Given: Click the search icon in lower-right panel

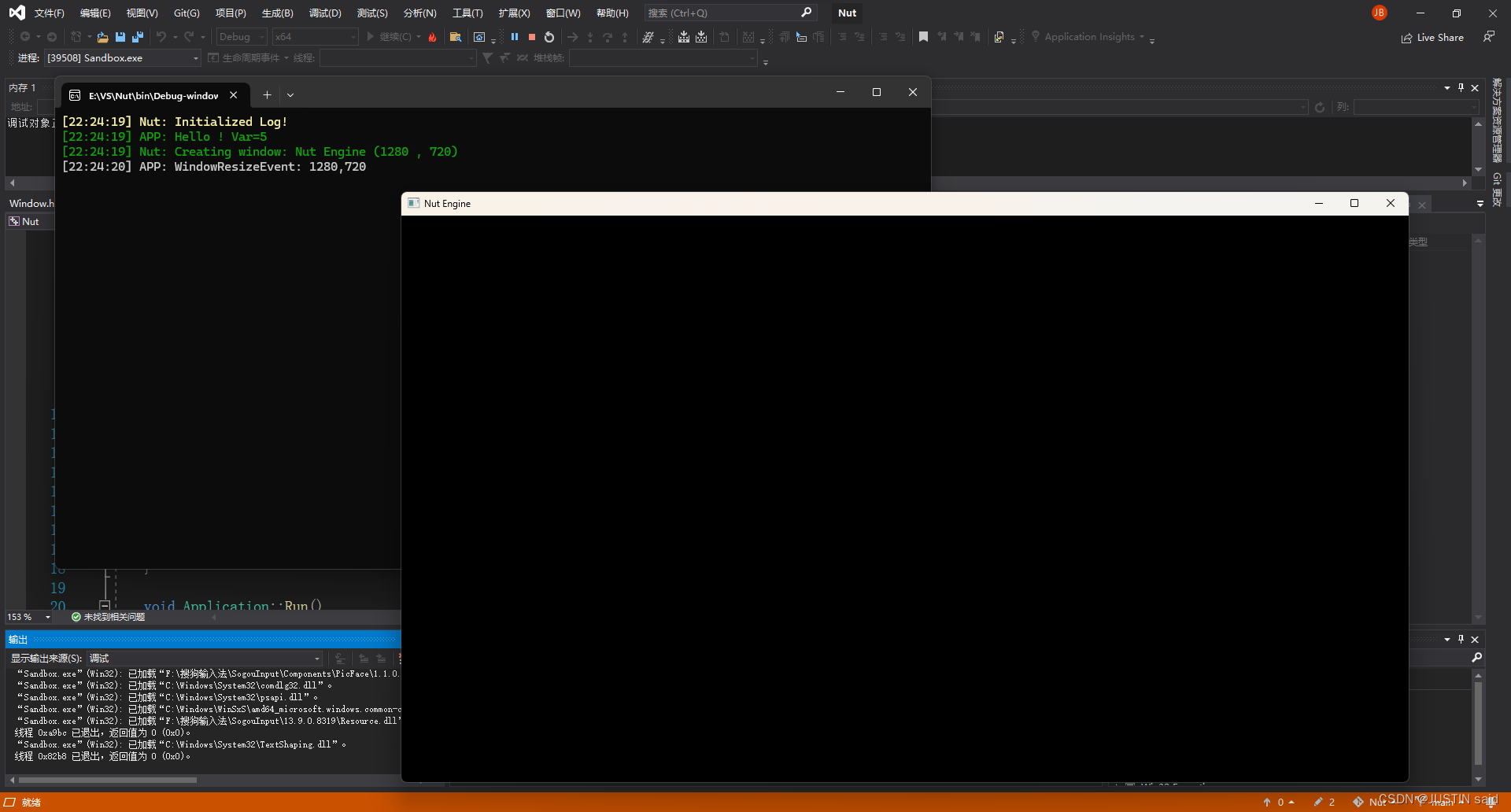Looking at the screenshot, I should 1477,658.
